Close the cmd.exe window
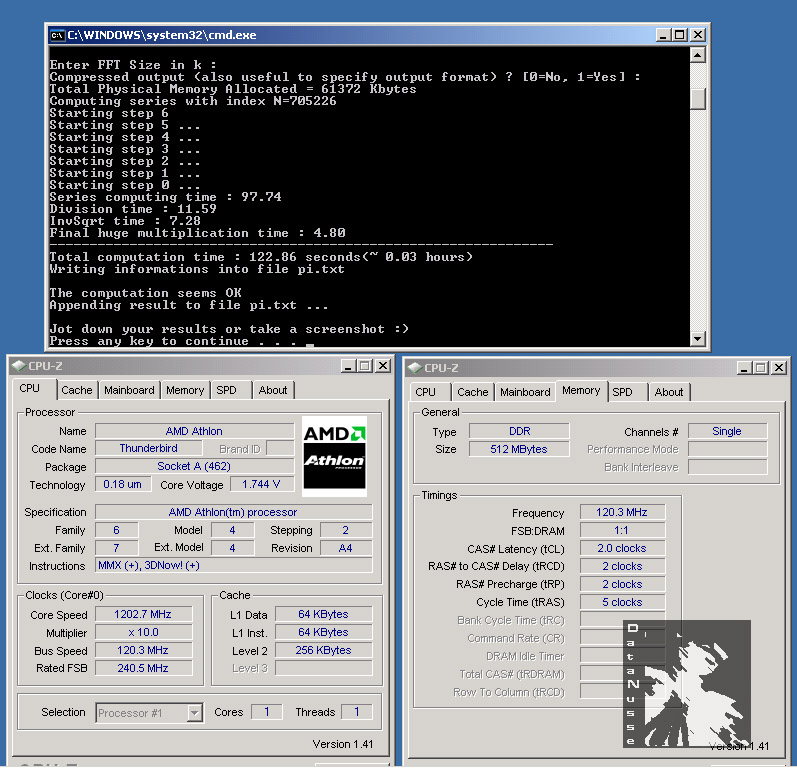 coord(698,35)
